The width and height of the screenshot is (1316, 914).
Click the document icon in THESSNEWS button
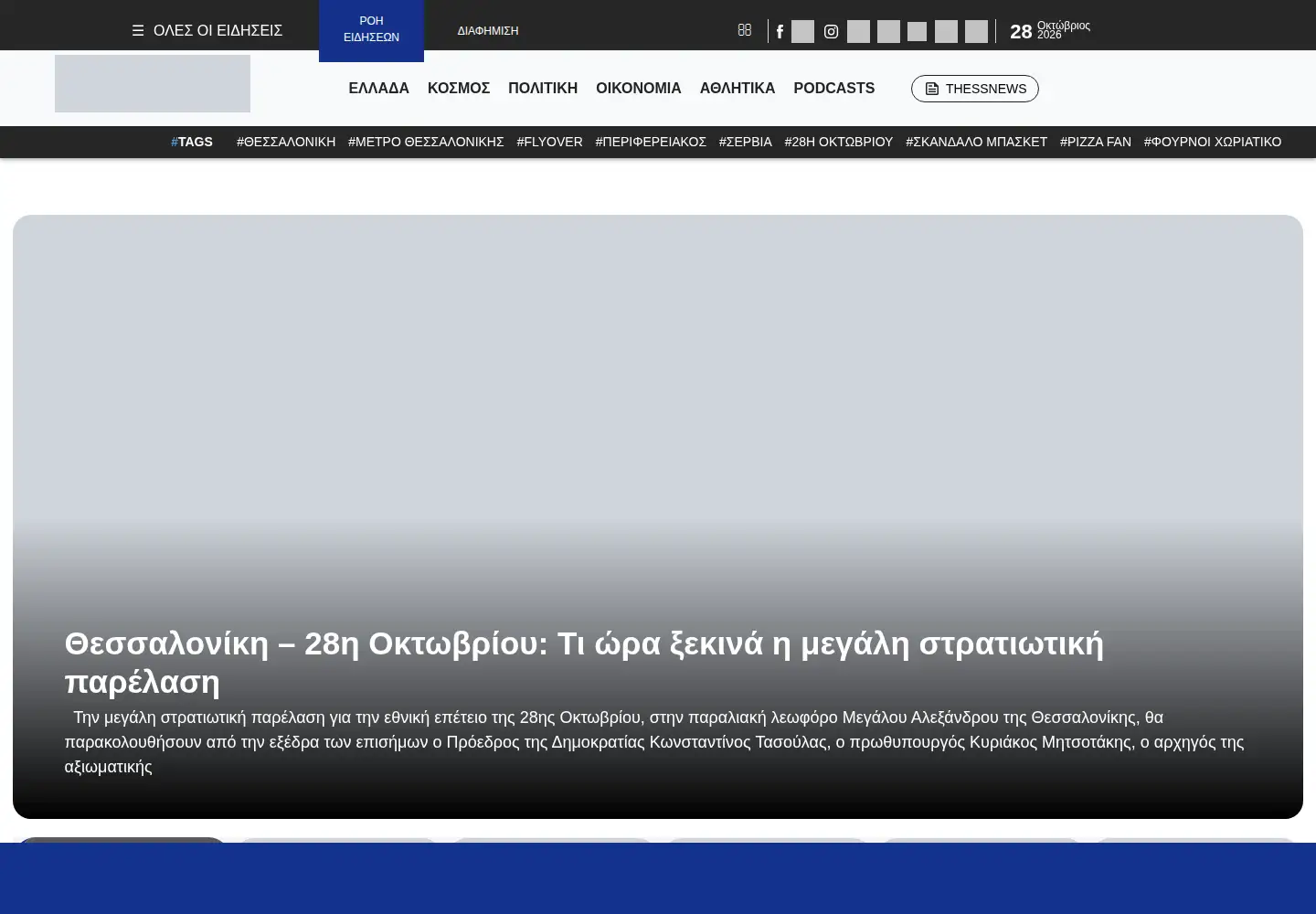932,89
